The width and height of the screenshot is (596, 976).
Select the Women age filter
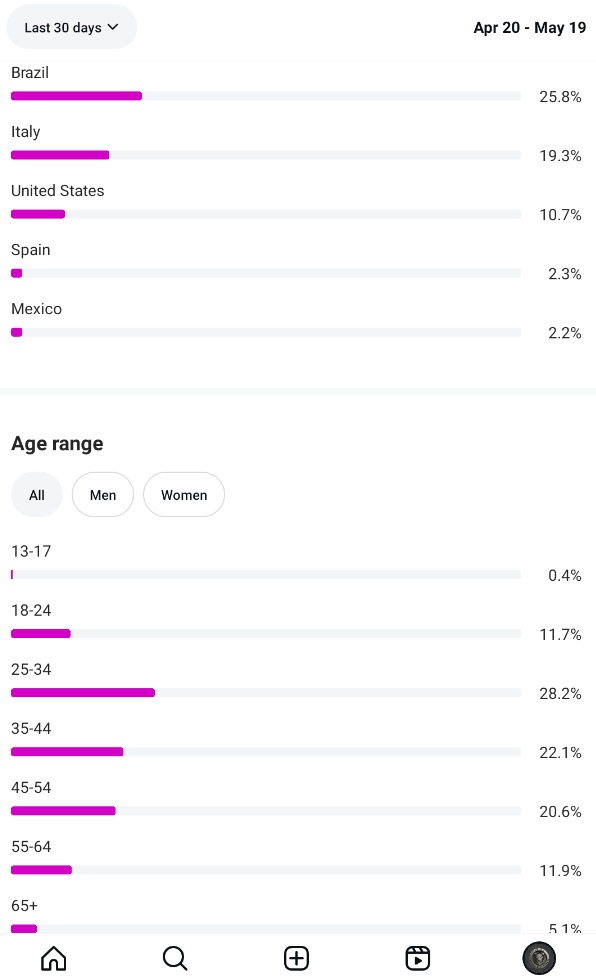pyautogui.click(x=184, y=495)
